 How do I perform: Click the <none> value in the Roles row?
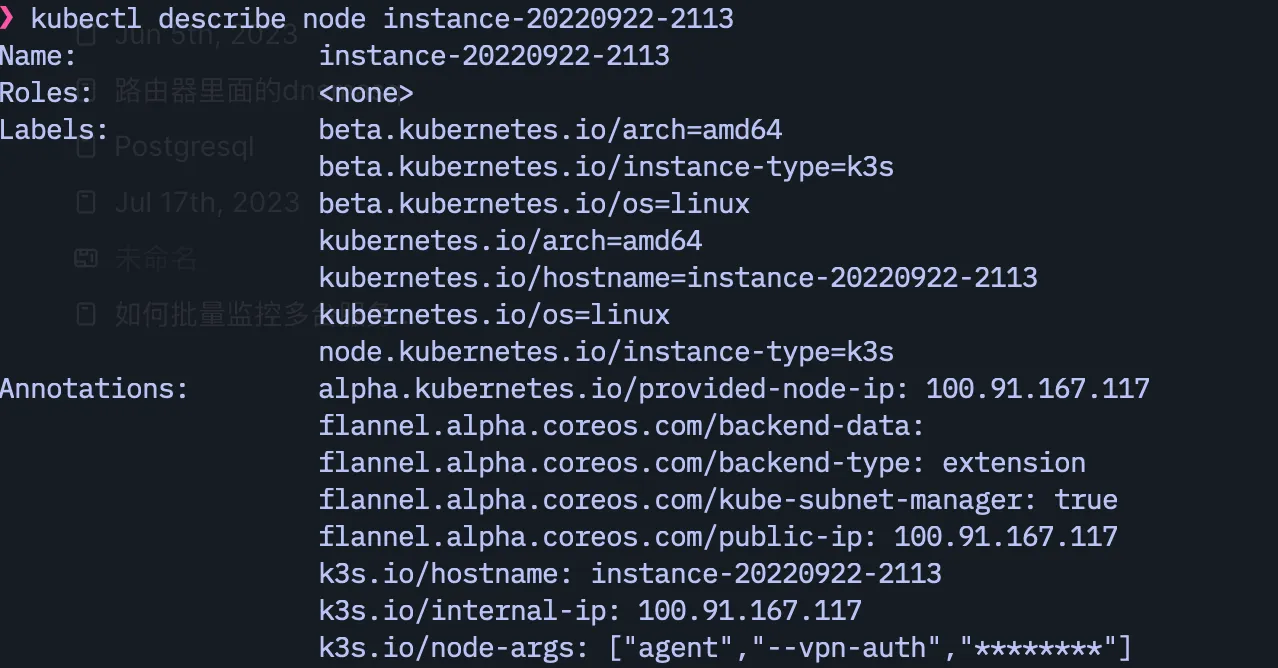[365, 93]
